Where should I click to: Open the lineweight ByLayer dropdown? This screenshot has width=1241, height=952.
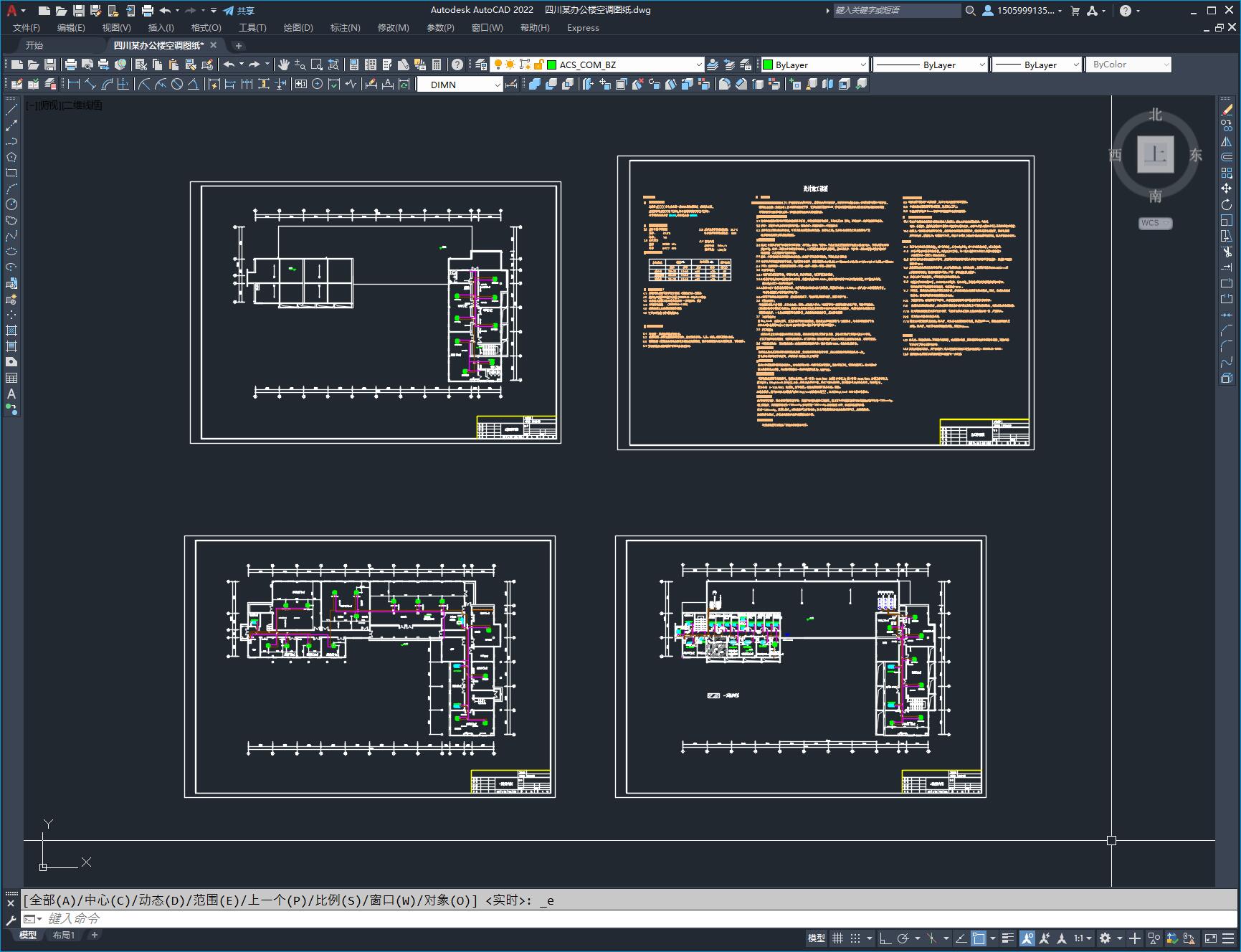pyautogui.click(x=1037, y=65)
